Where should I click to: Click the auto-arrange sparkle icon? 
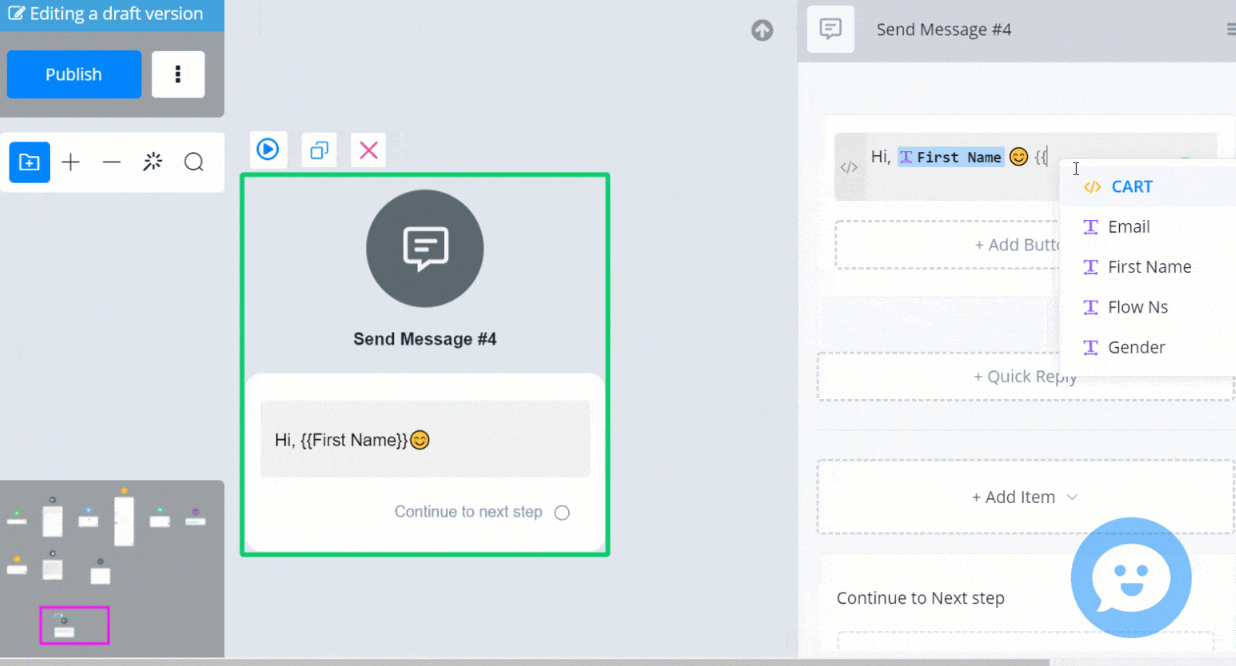pos(153,162)
